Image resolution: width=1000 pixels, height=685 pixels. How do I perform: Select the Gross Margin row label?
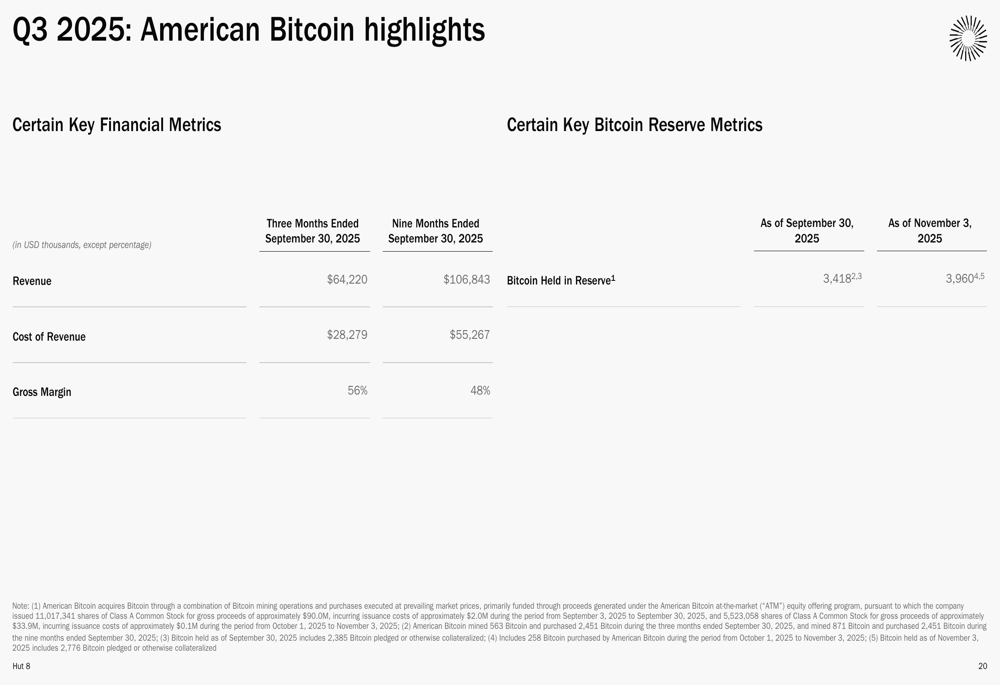42,392
